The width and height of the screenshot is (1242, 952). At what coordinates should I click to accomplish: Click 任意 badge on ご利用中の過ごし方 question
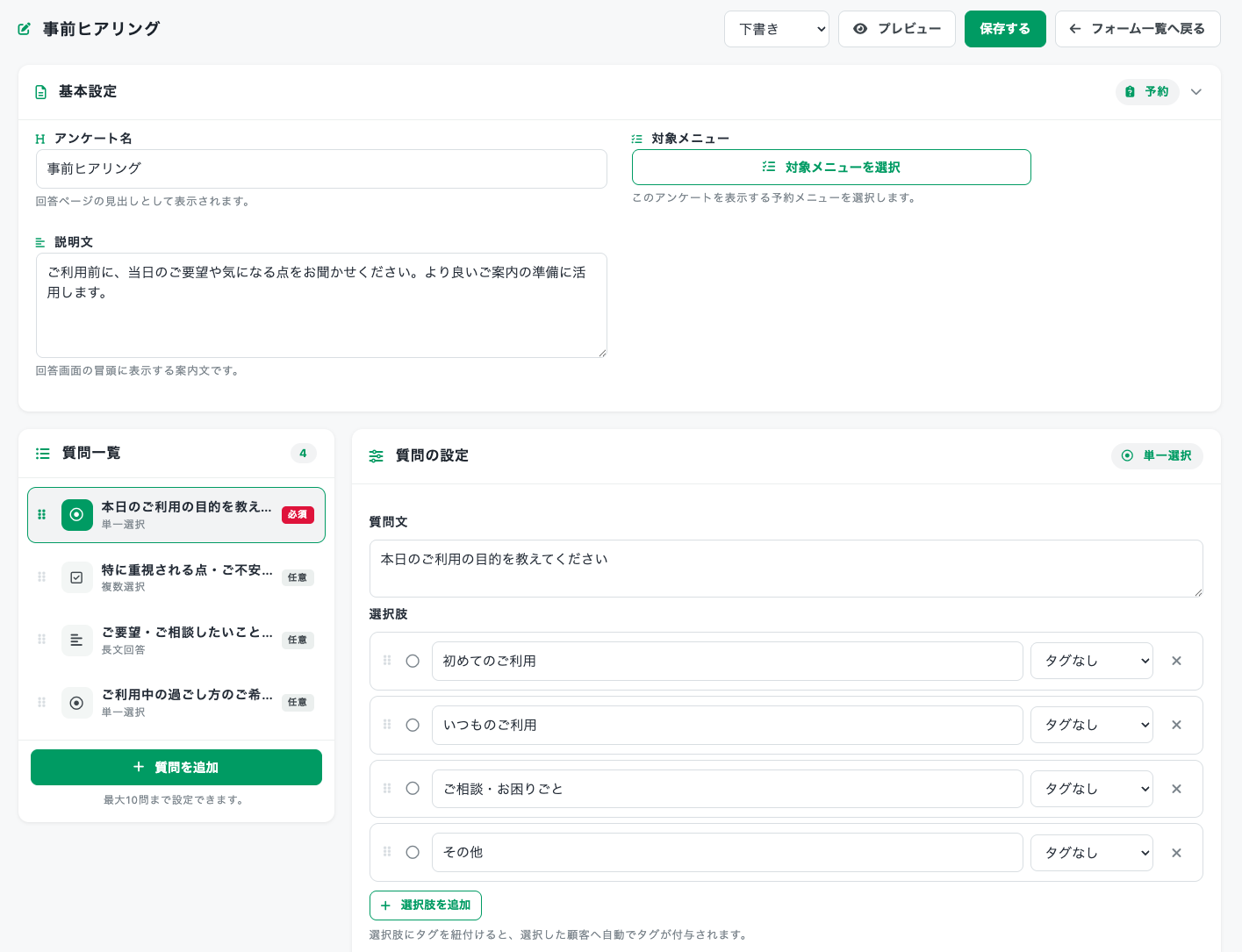tap(298, 702)
